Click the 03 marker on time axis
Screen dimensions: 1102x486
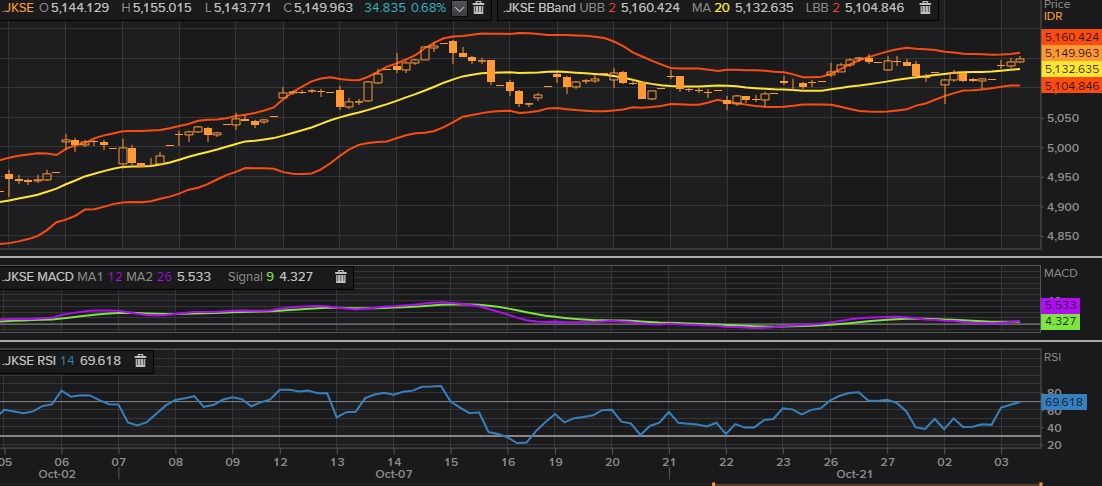pos(1002,462)
